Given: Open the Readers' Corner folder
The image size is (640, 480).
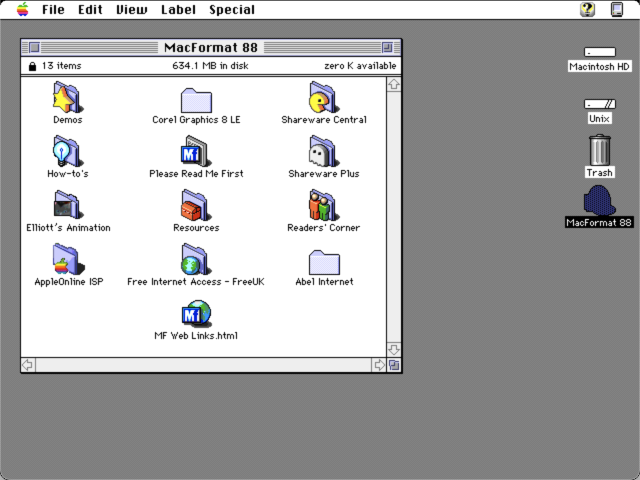Looking at the screenshot, I should [x=324, y=205].
